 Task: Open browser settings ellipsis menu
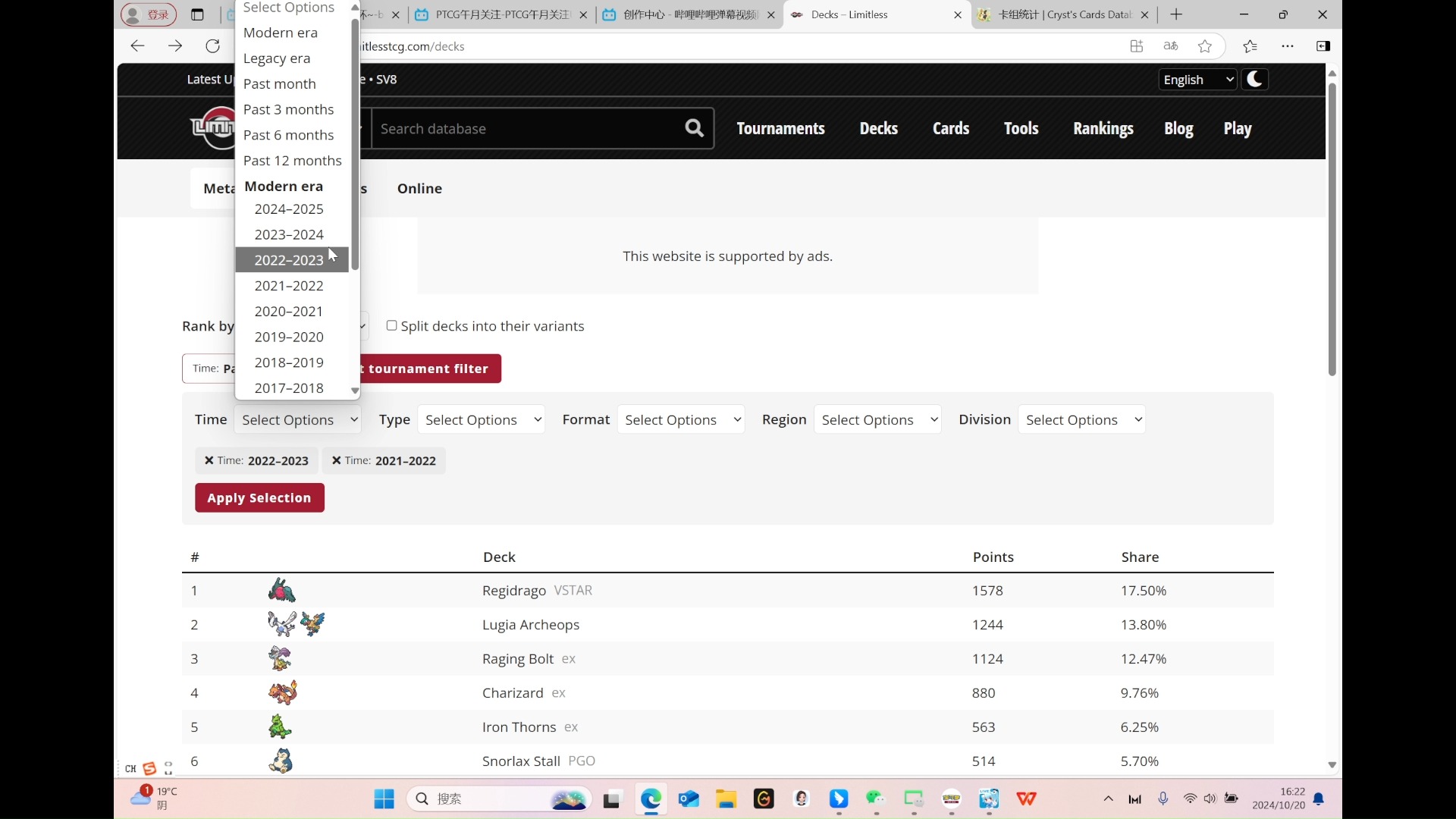coord(1288,46)
